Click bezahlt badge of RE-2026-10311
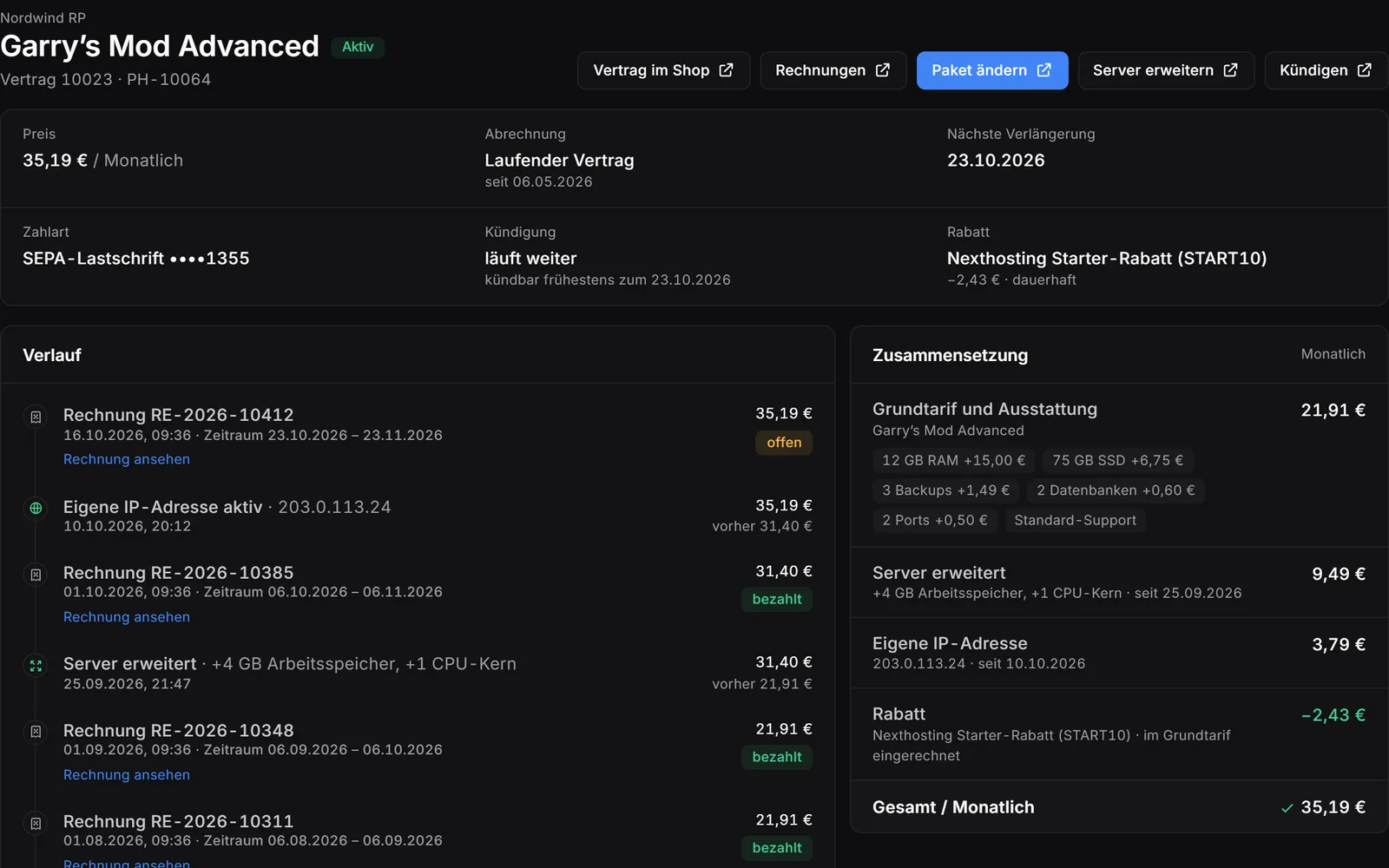 777,848
